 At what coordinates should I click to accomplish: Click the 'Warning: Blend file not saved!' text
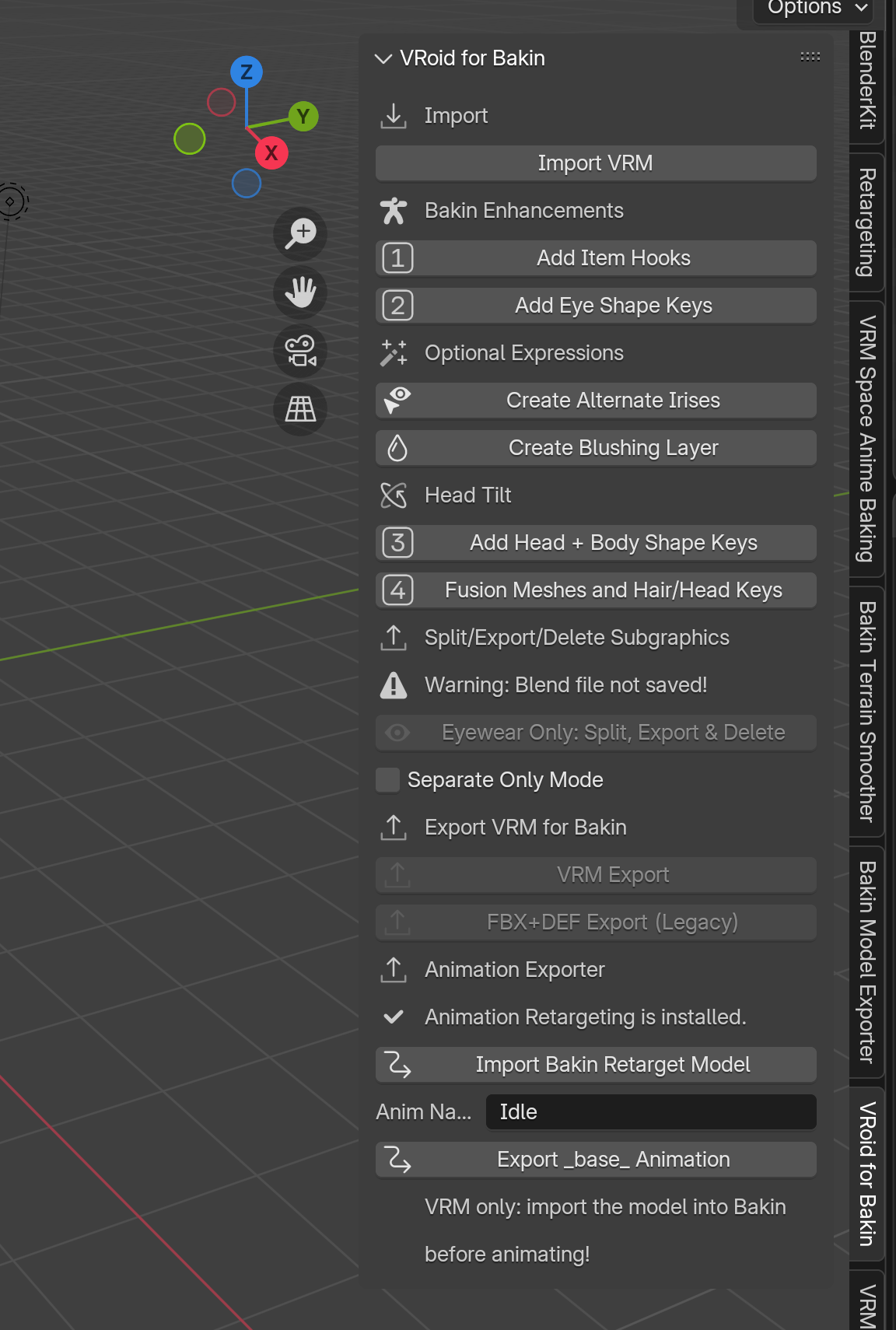[565, 685]
